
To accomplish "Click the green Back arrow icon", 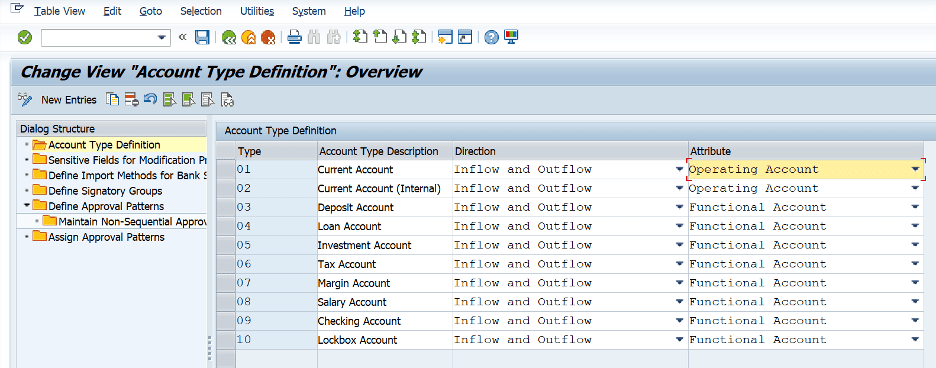I will click(x=228, y=38).
